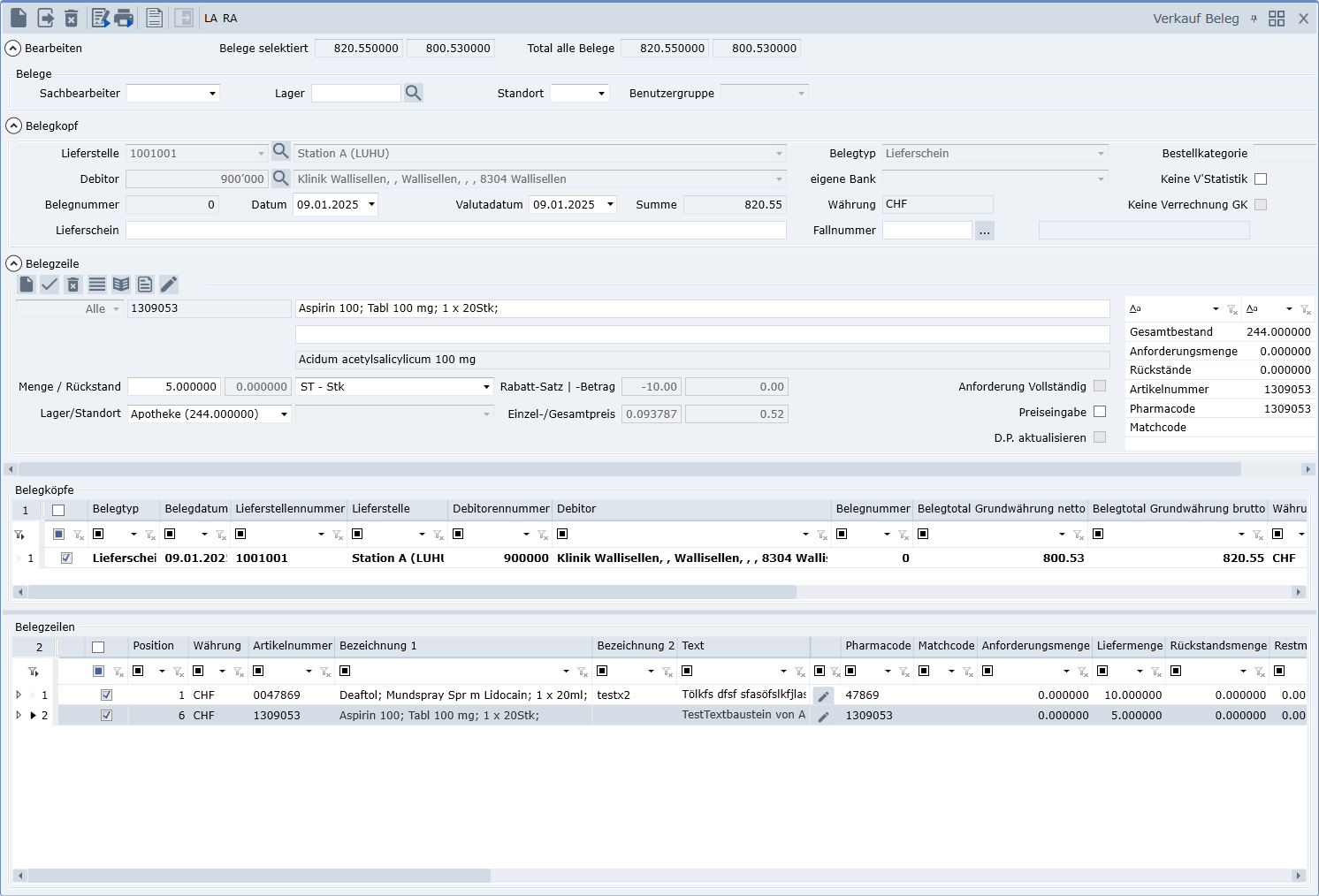1319x896 pixels.
Task: Click the pencil icon in the Aspirin row
Action: pyautogui.click(x=824, y=717)
